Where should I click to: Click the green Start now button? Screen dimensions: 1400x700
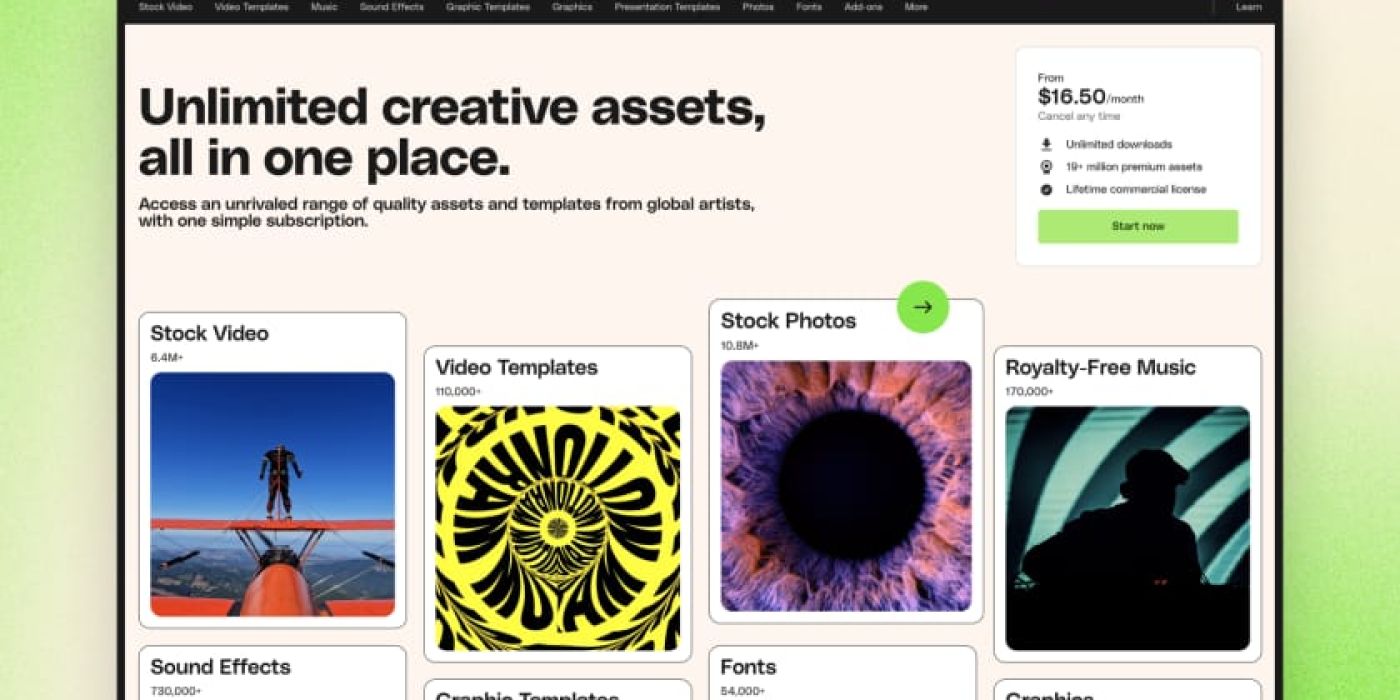coord(1138,226)
